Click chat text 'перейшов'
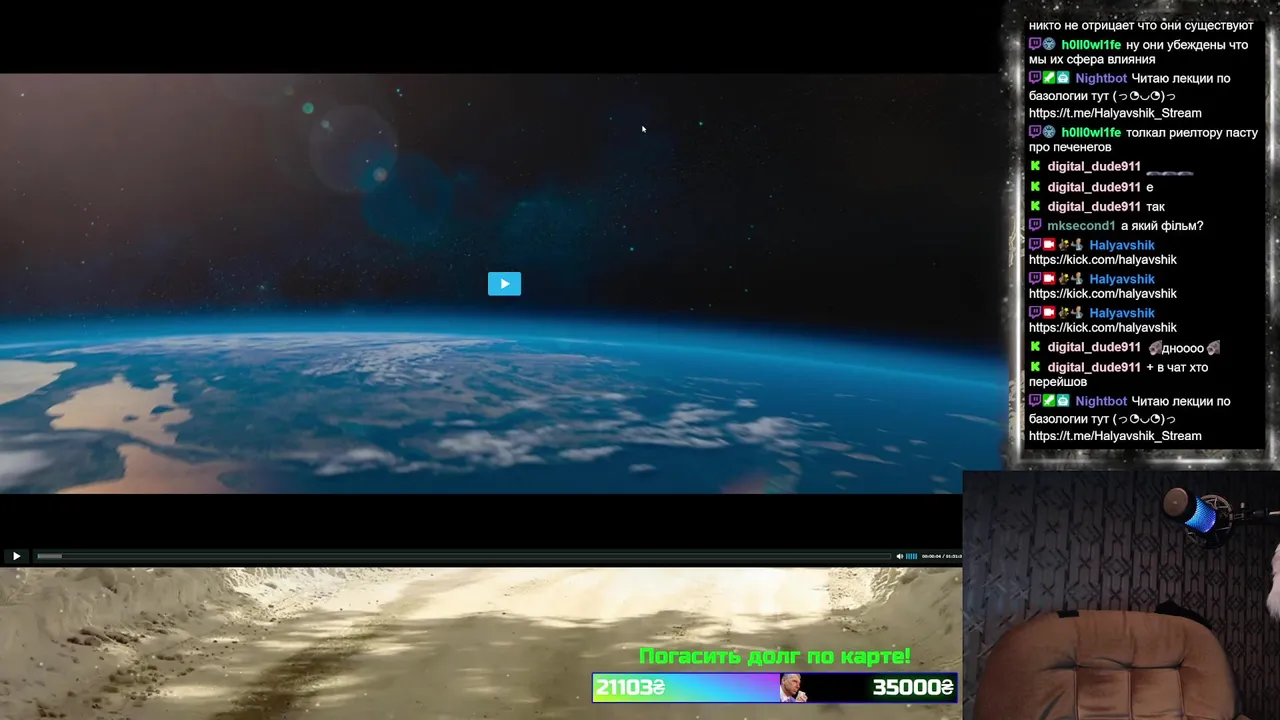 pos(1058,382)
